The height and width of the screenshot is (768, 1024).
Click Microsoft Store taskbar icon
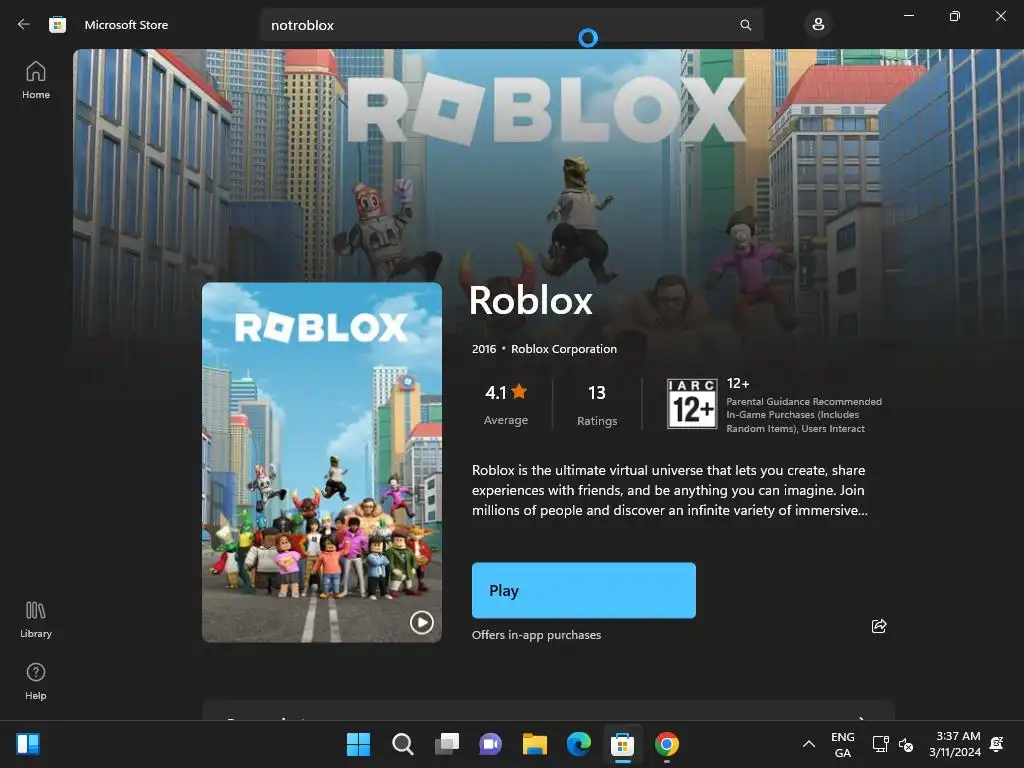(x=622, y=744)
